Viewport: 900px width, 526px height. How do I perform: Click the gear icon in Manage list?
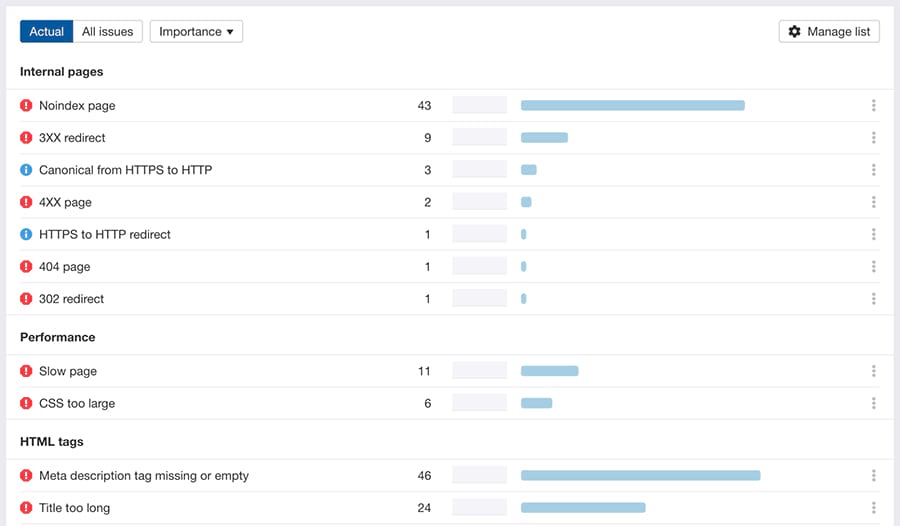(x=795, y=32)
